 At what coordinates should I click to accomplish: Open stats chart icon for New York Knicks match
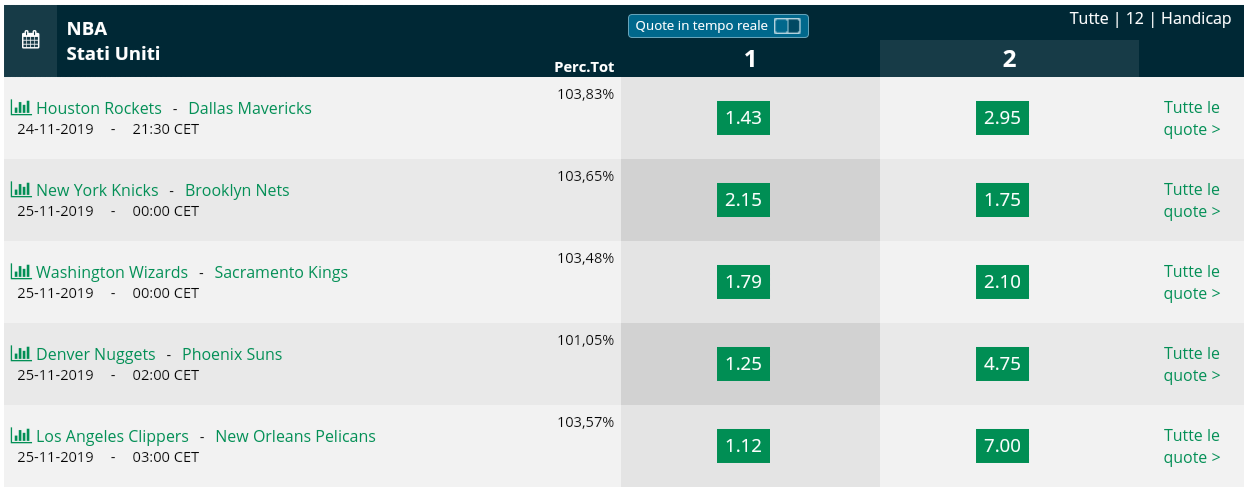pos(21,189)
